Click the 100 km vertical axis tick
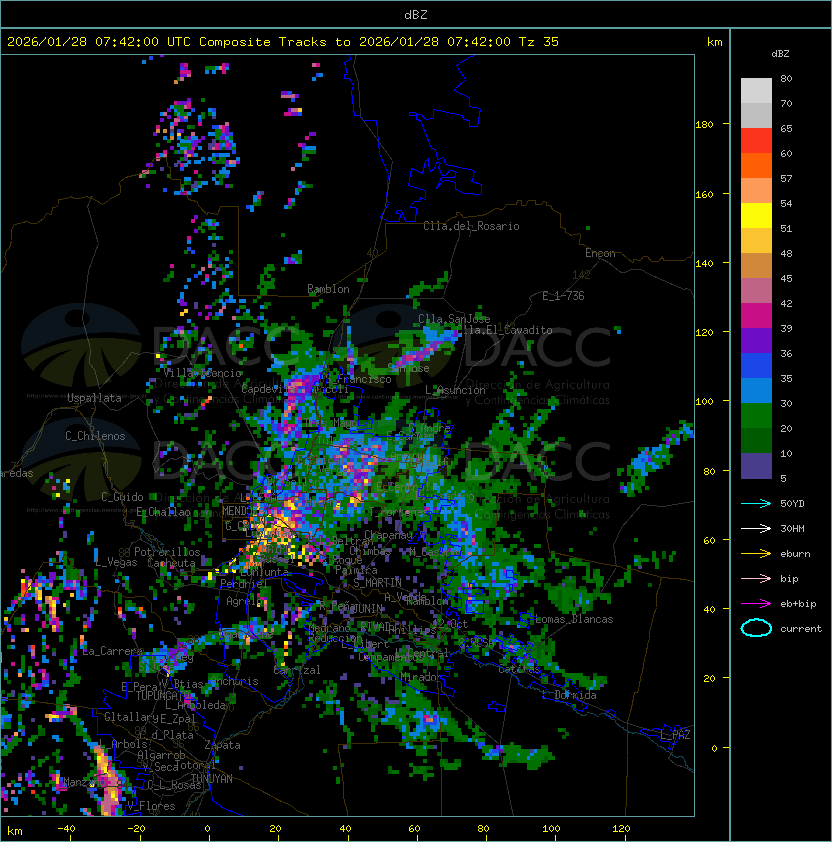 (x=704, y=402)
